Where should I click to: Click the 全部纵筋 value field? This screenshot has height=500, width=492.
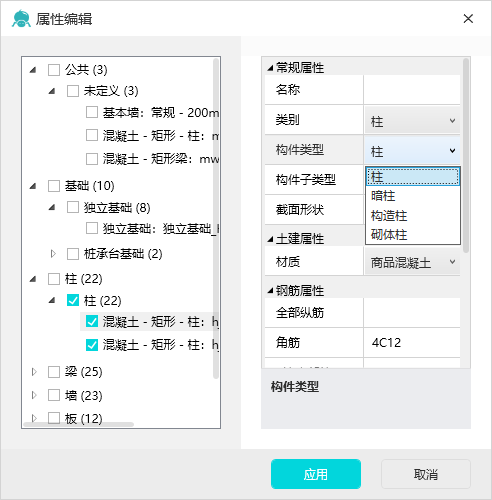(412, 313)
